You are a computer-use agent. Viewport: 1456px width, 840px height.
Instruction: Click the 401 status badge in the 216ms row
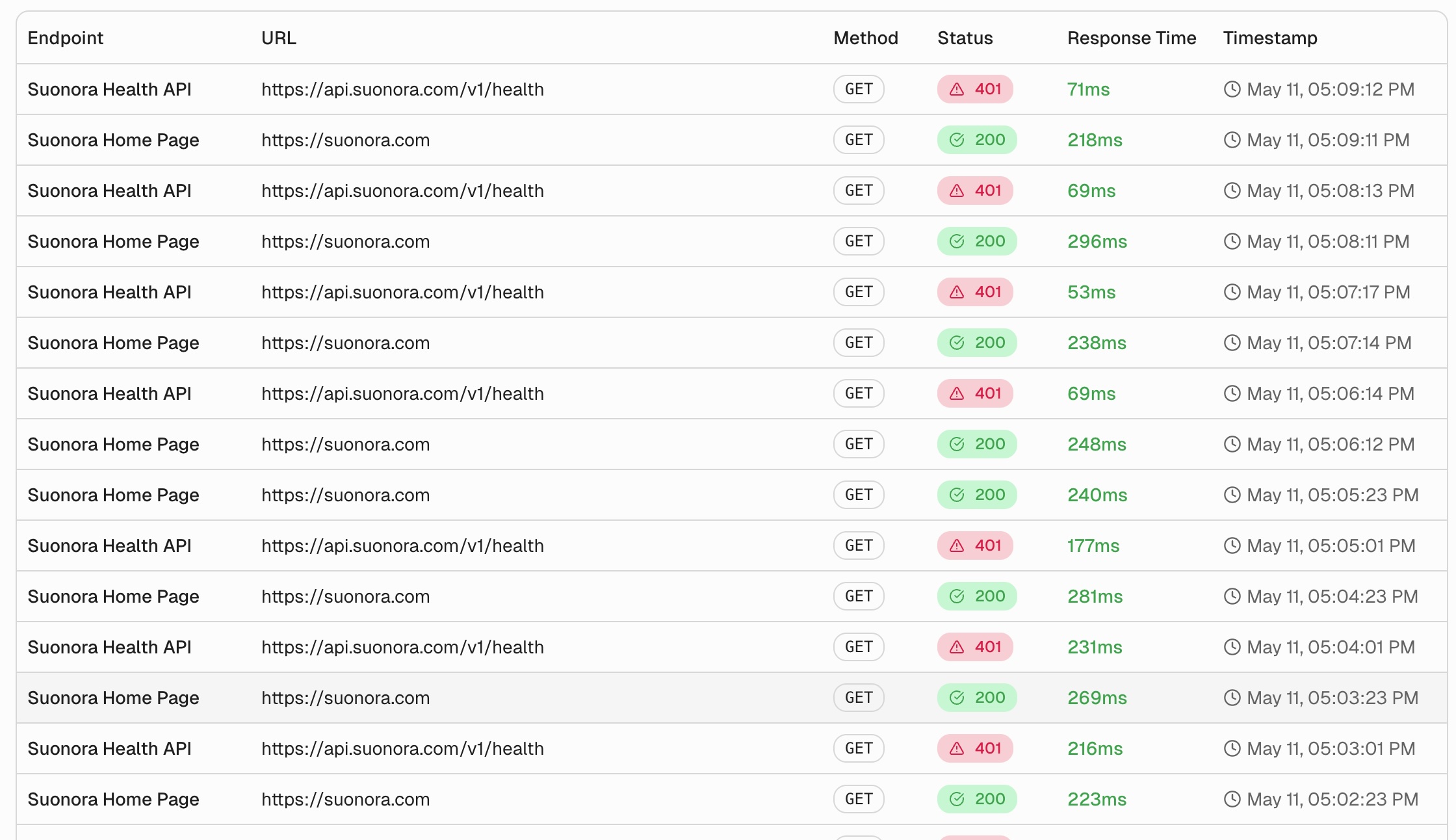(x=975, y=748)
